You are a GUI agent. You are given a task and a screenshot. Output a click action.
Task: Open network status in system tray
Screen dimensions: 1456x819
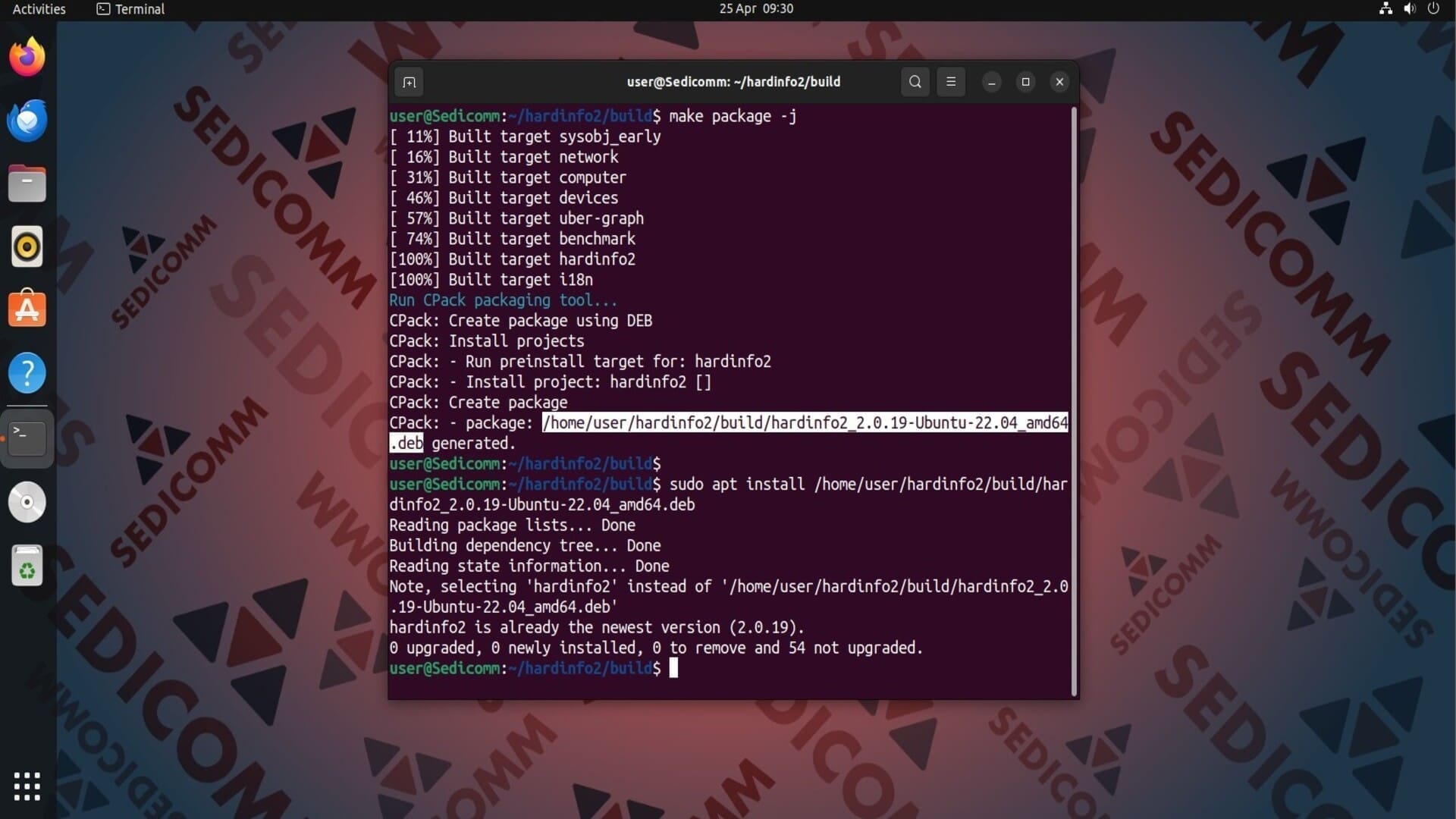(x=1385, y=9)
